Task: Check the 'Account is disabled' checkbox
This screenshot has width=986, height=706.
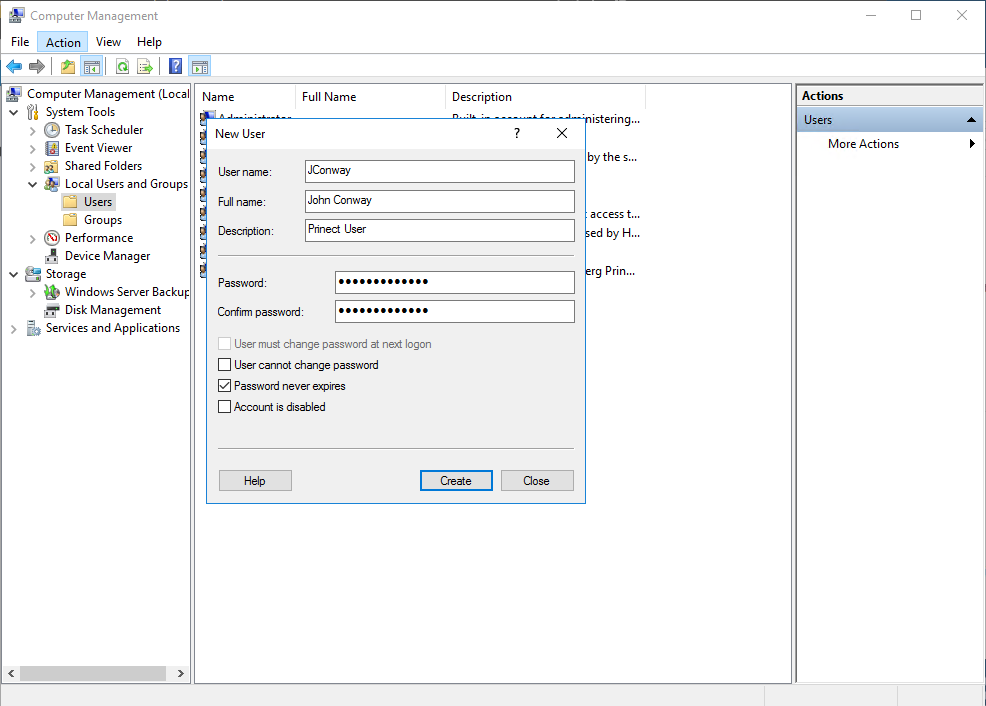Action: [x=225, y=407]
